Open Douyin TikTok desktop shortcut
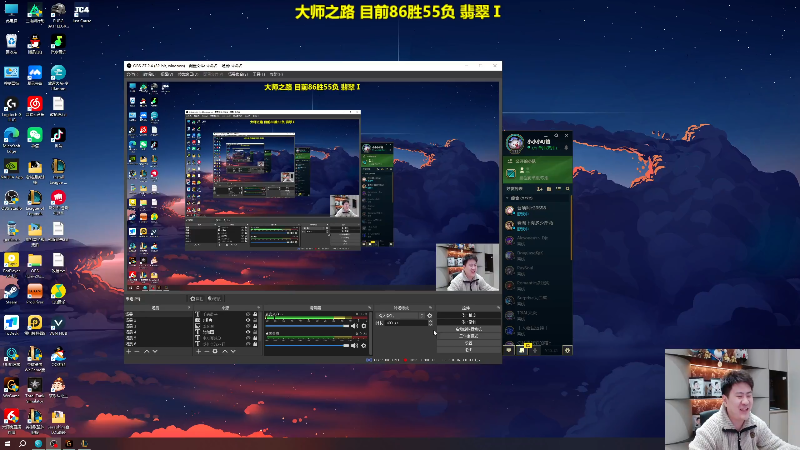Viewport: 800px width, 450px height. pos(58,138)
